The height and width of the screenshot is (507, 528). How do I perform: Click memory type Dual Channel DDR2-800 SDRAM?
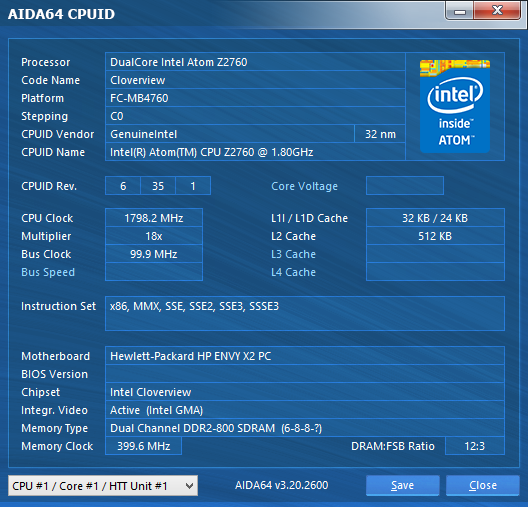(x=305, y=428)
